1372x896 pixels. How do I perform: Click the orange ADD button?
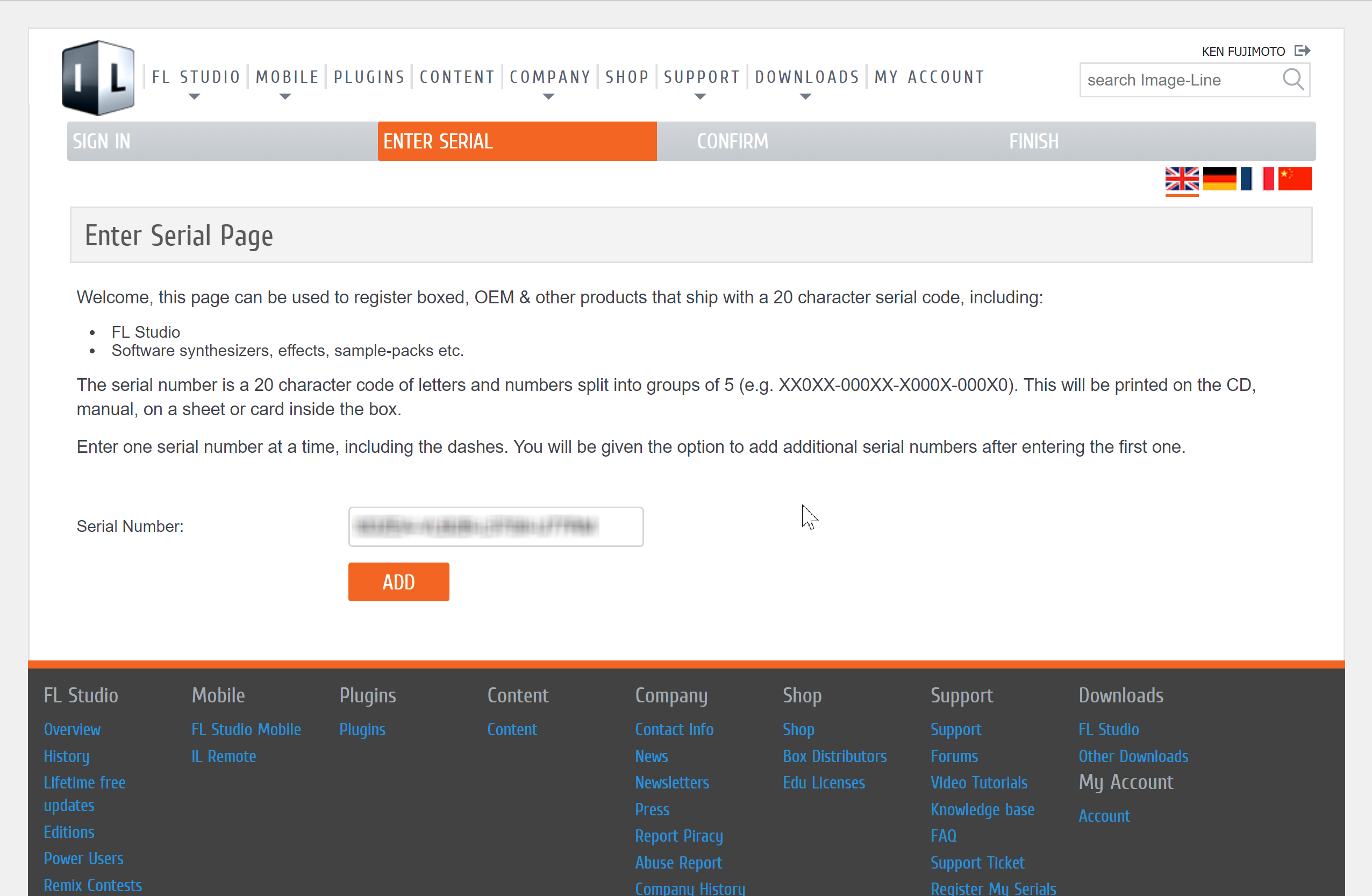coord(398,582)
